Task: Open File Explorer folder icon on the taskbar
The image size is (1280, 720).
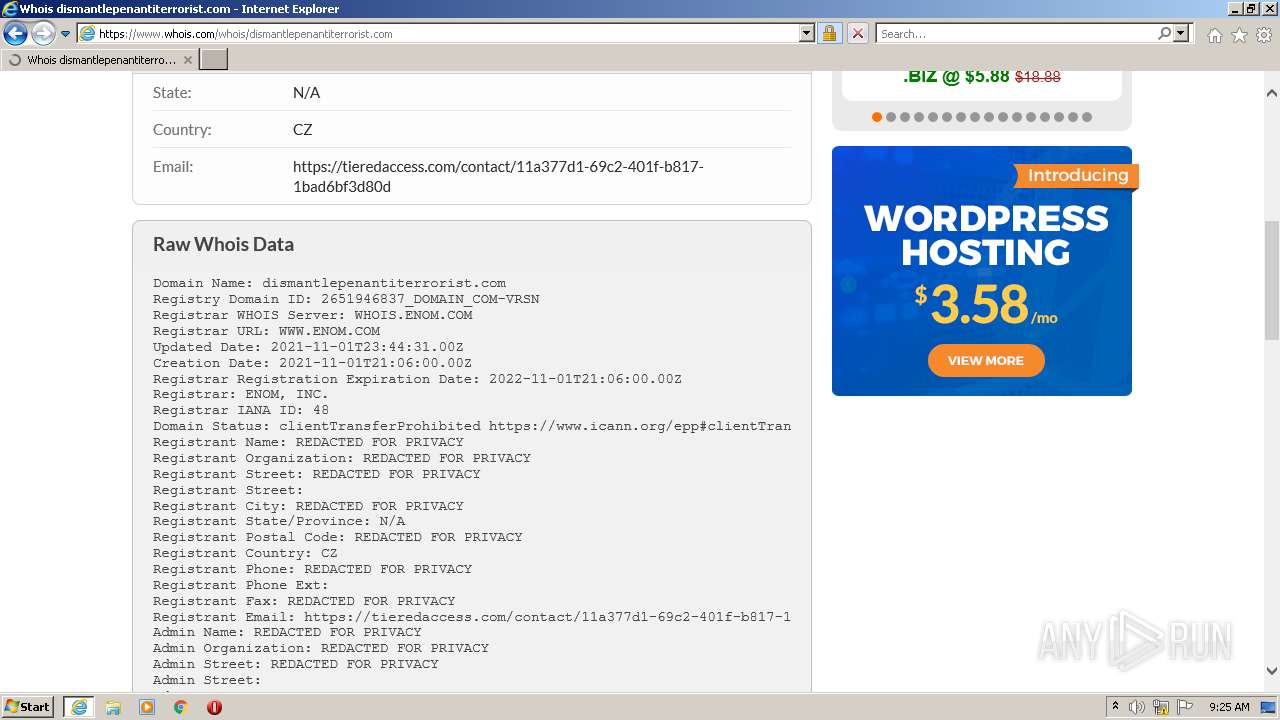Action: click(113, 707)
